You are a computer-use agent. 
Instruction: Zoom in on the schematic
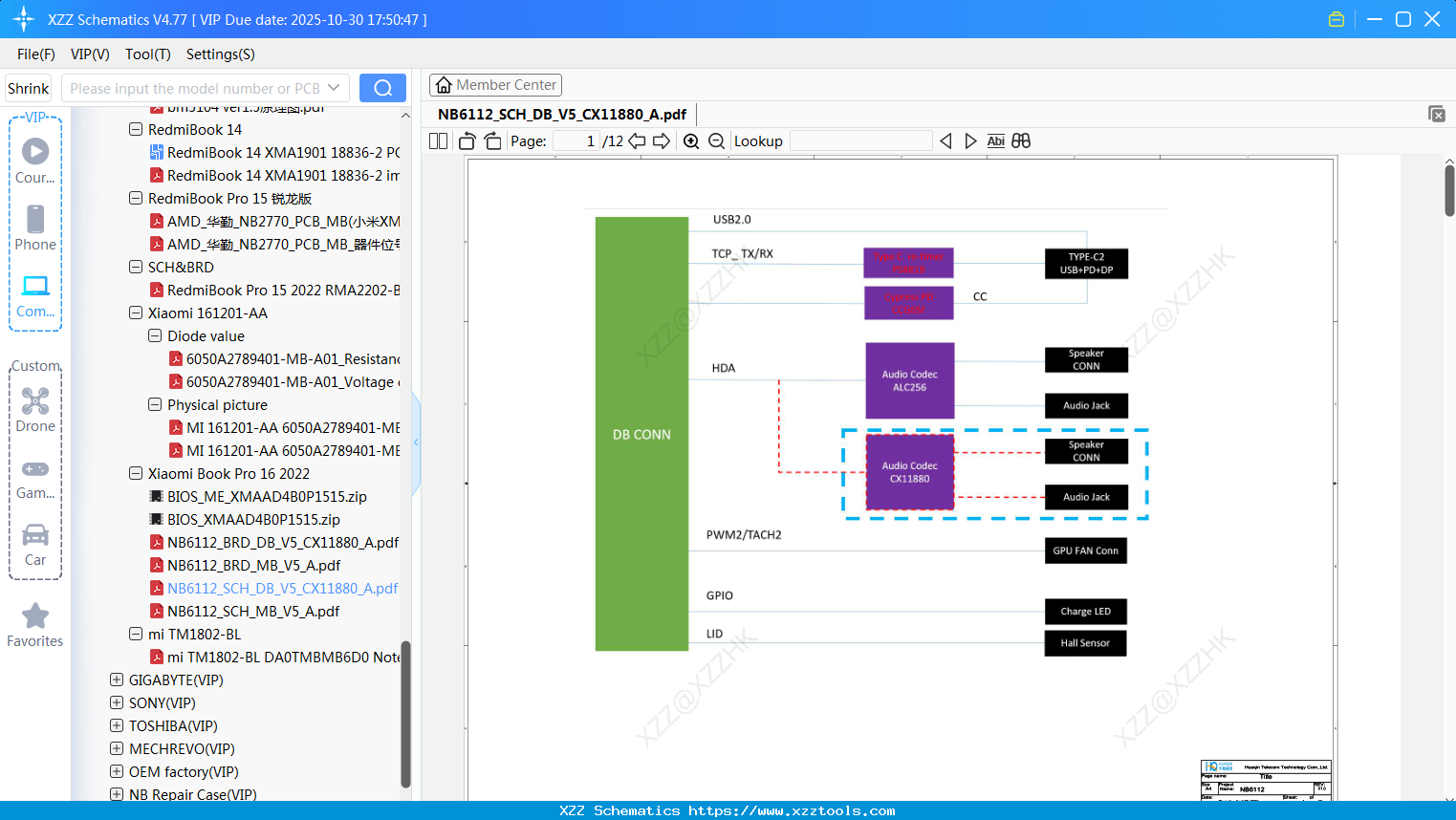tap(691, 141)
